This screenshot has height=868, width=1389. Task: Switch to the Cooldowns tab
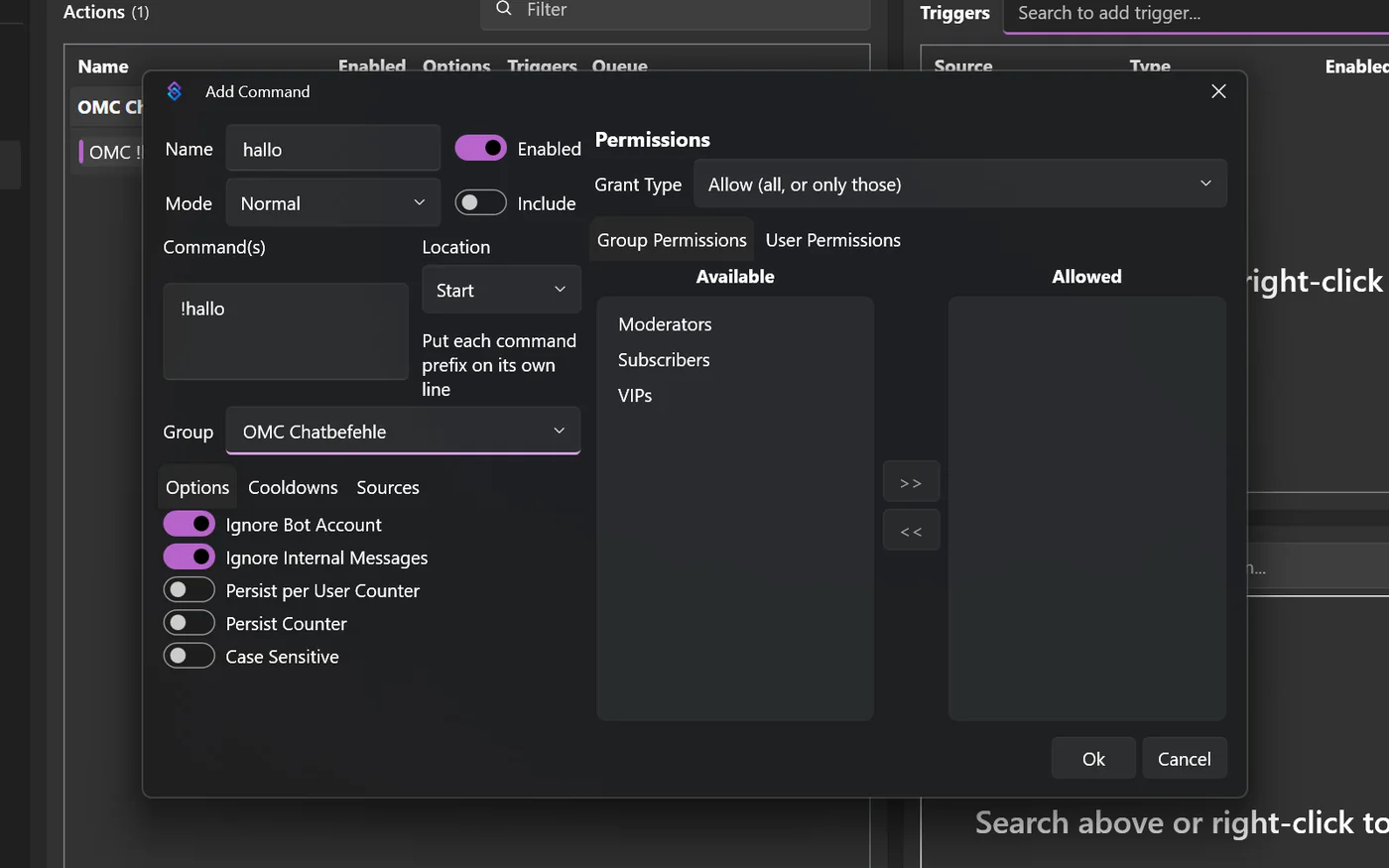point(293,487)
